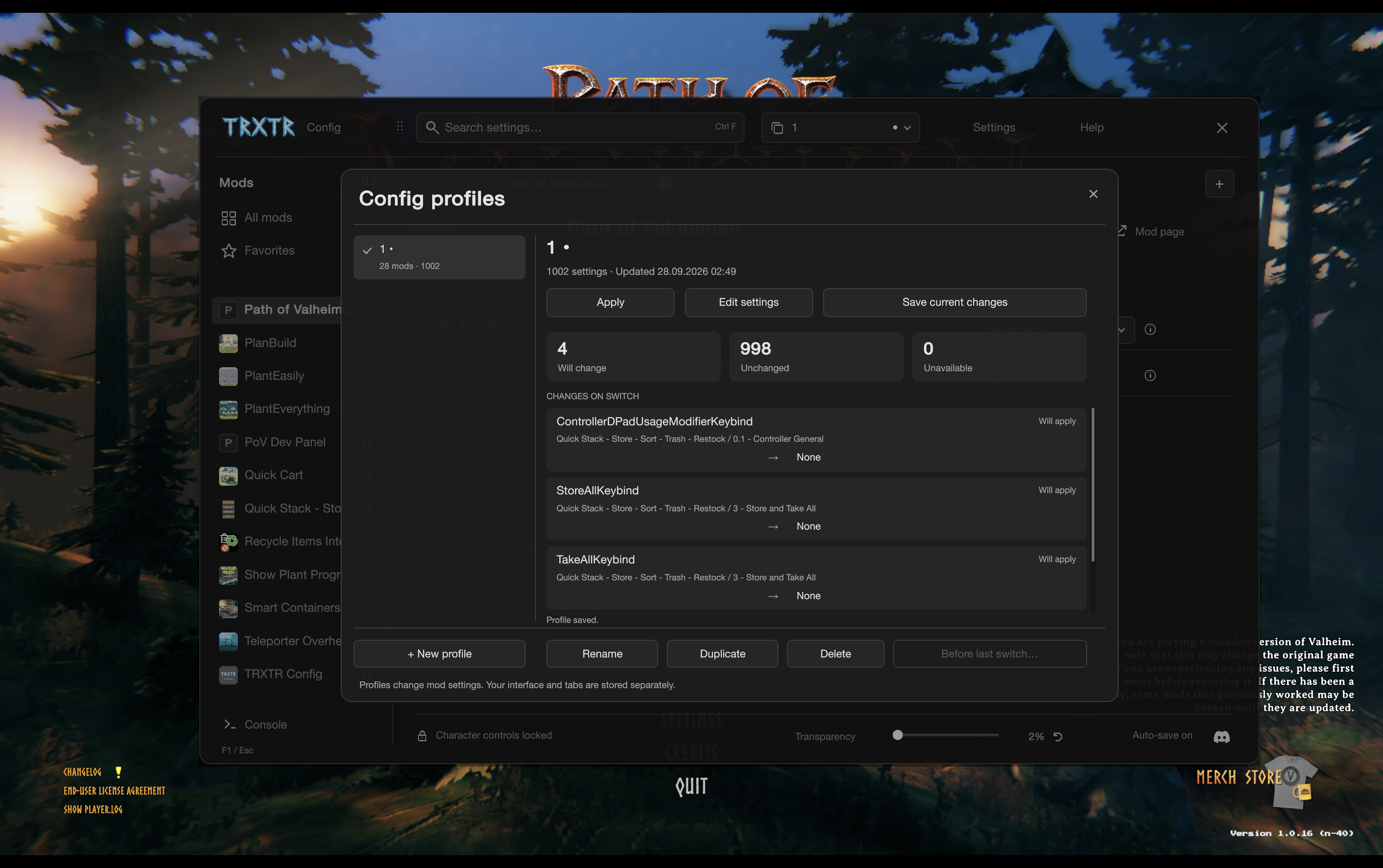Open the Settings menu
This screenshot has width=1383, height=868.
pos(994,128)
